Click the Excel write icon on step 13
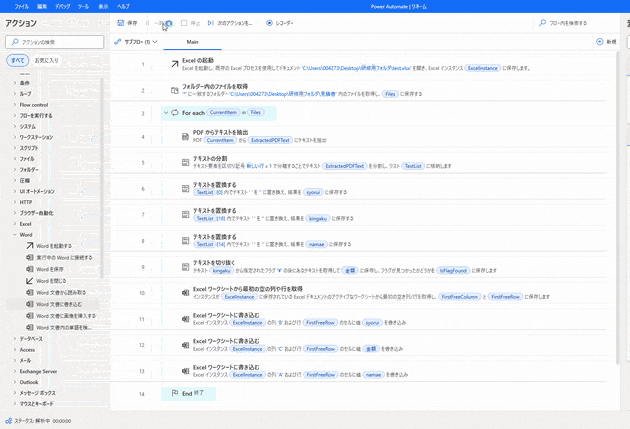This screenshot has width=630, height=429. (185, 371)
